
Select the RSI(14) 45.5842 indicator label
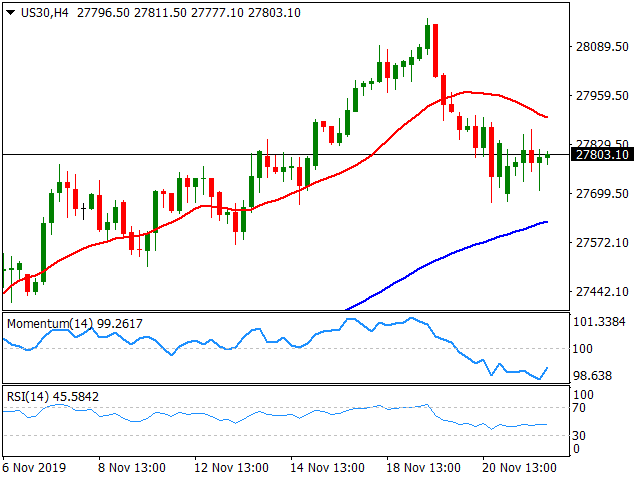[53, 397]
